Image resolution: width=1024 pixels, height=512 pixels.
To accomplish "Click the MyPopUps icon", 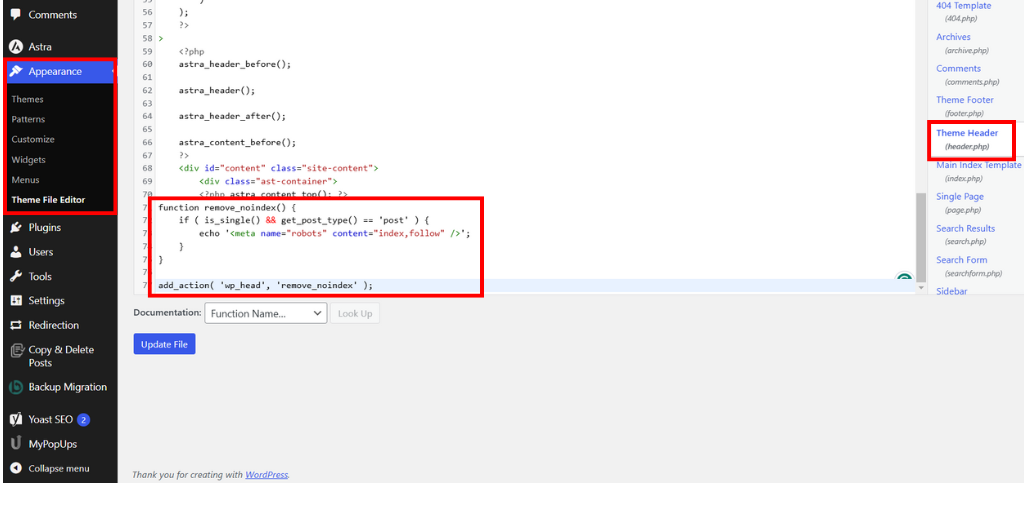I will tap(16, 444).
